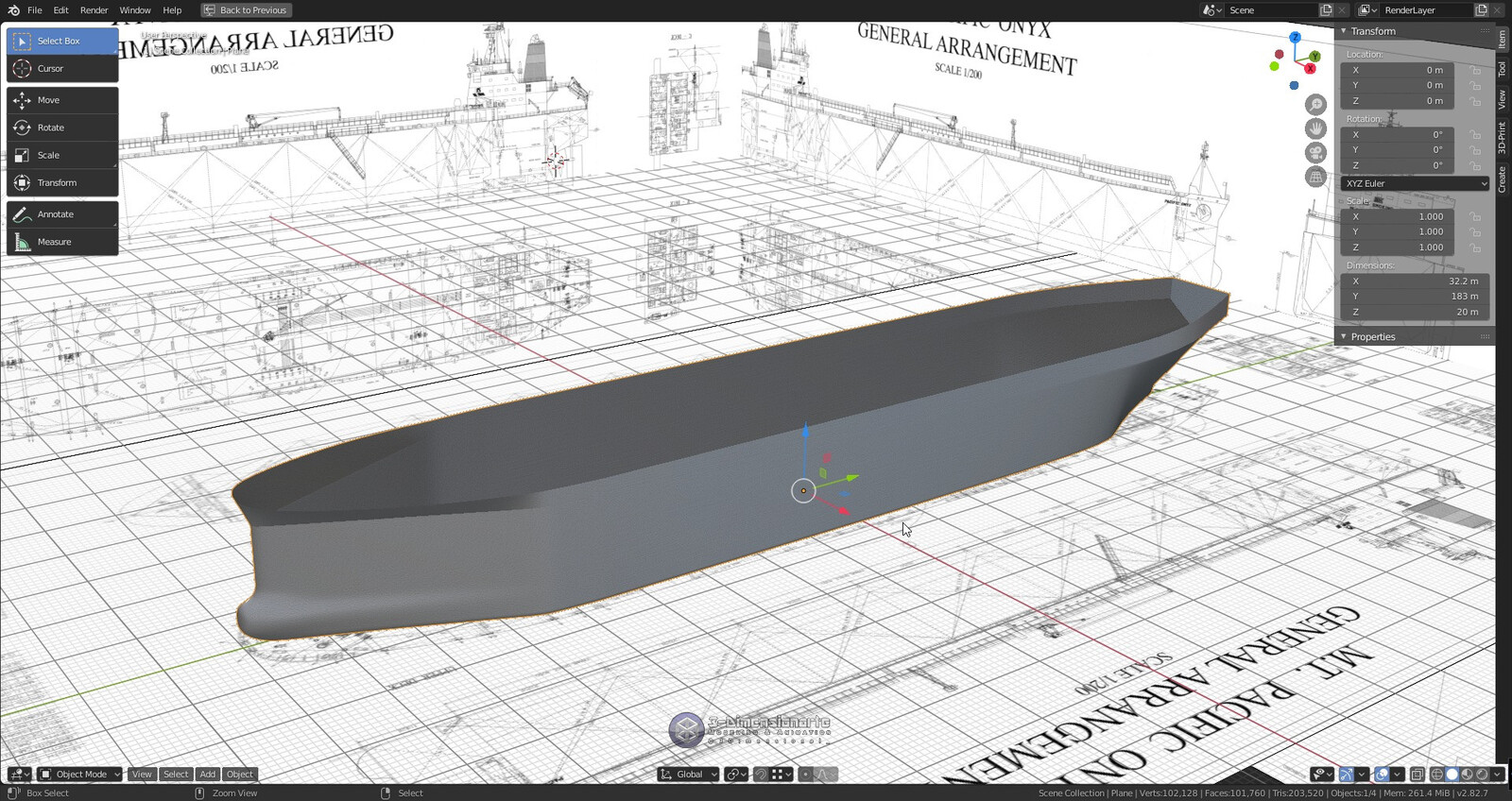
Task: Click the Y axis on navigation gizmo
Action: 1314,56
